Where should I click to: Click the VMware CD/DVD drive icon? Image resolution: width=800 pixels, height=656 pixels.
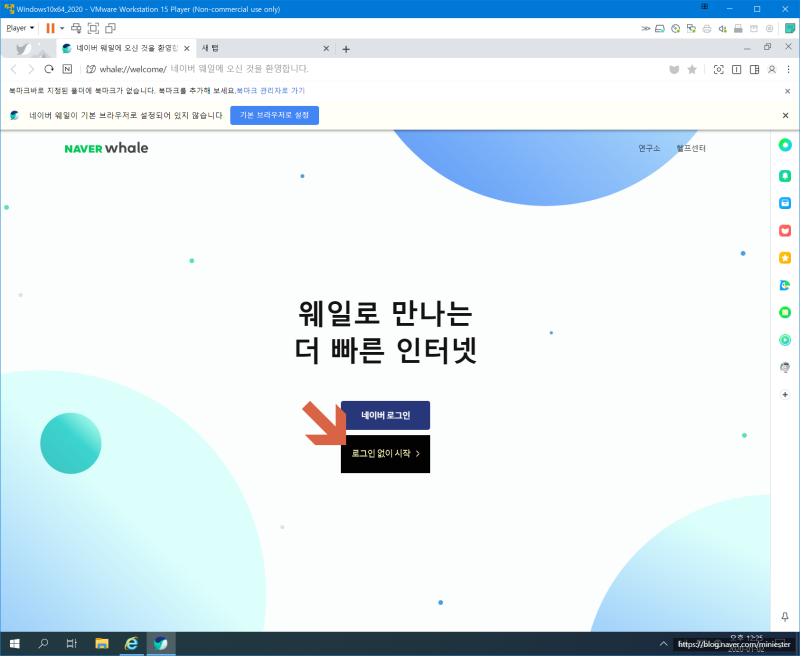[676, 29]
